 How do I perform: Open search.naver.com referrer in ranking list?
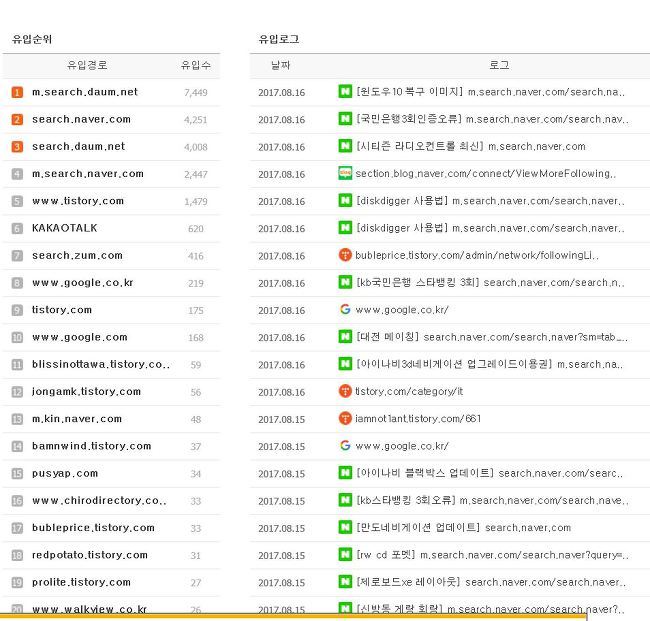tap(81, 119)
